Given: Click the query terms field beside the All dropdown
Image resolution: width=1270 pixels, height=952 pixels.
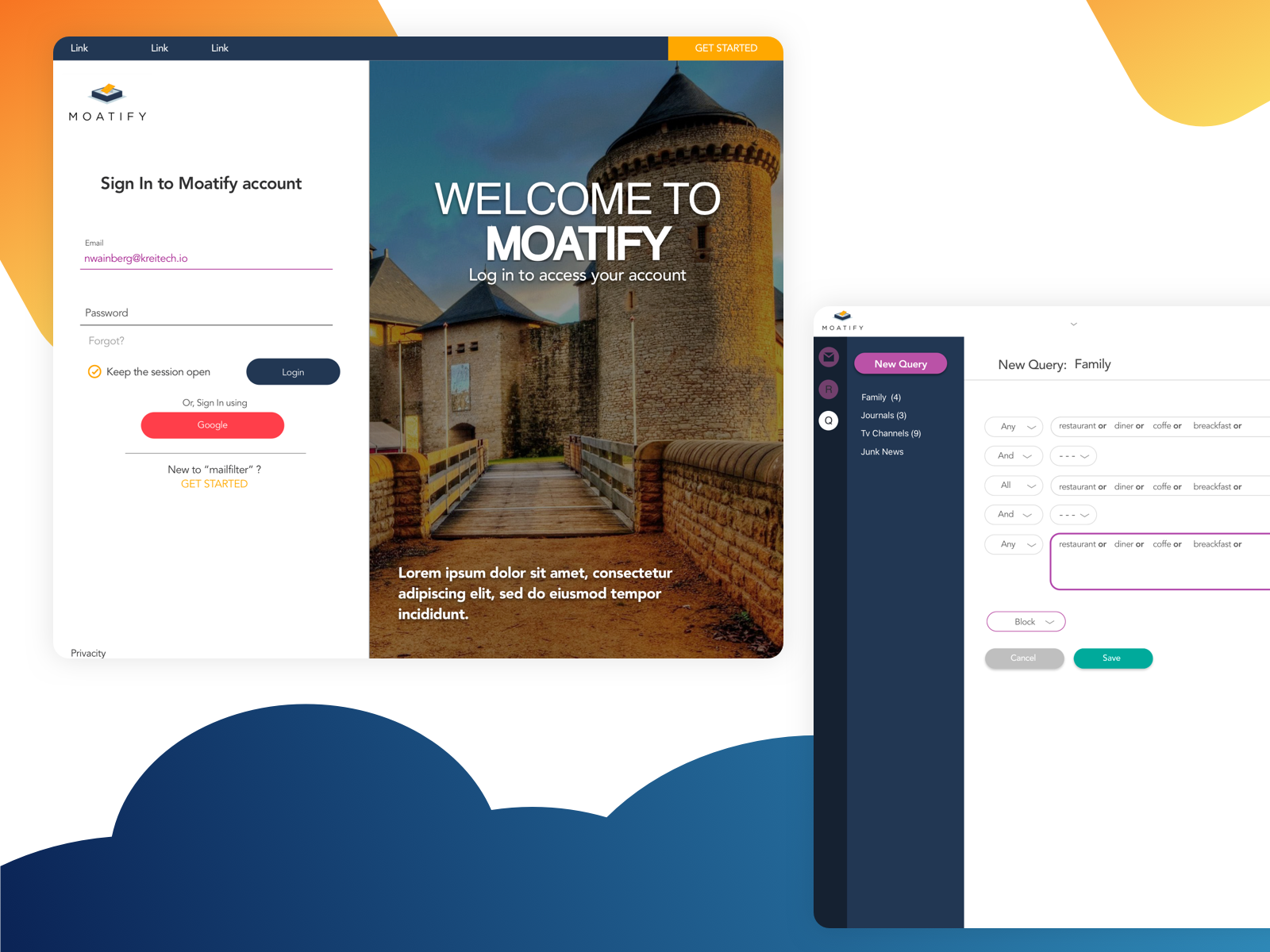Looking at the screenshot, I should click(x=1160, y=486).
